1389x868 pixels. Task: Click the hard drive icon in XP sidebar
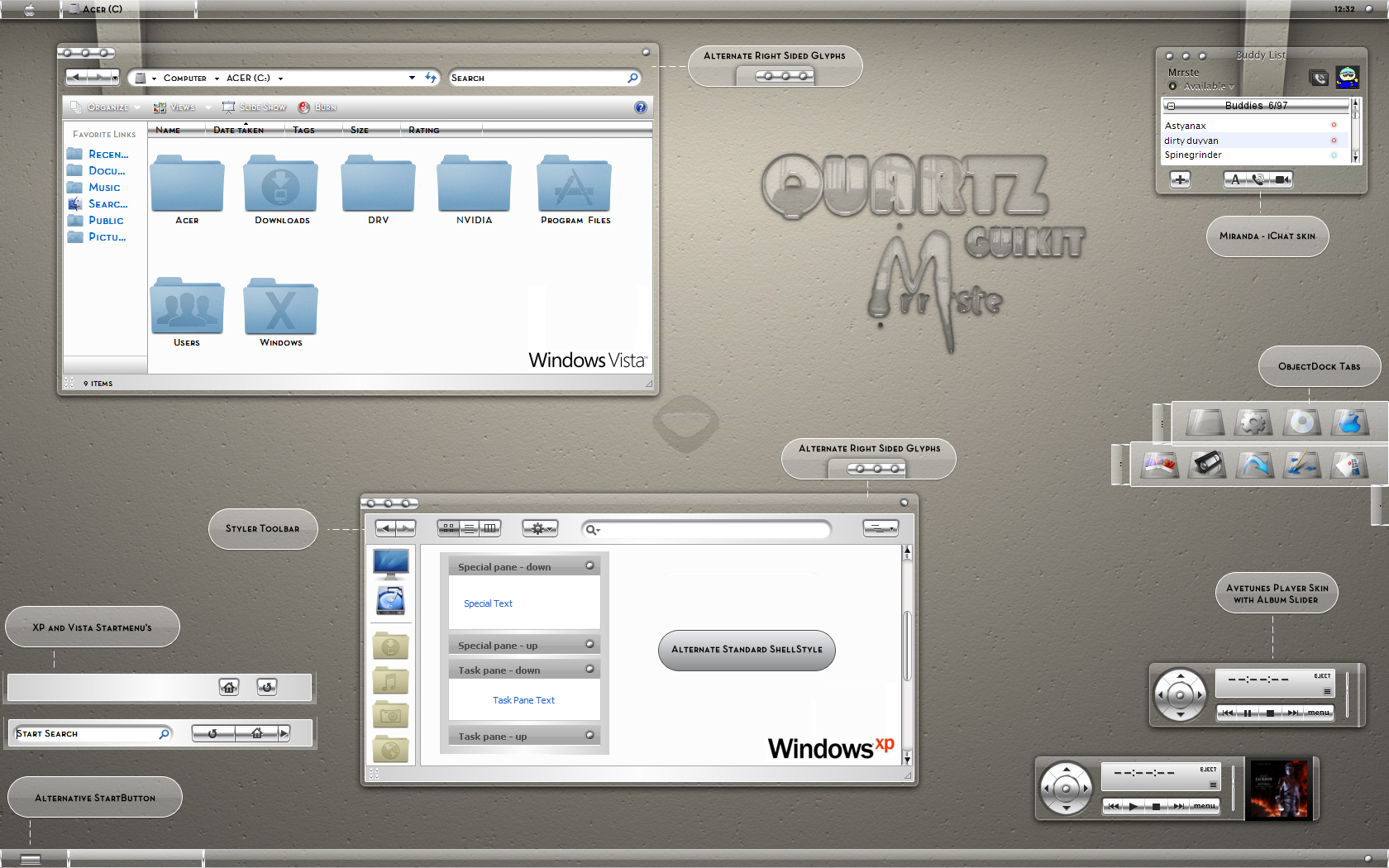391,600
